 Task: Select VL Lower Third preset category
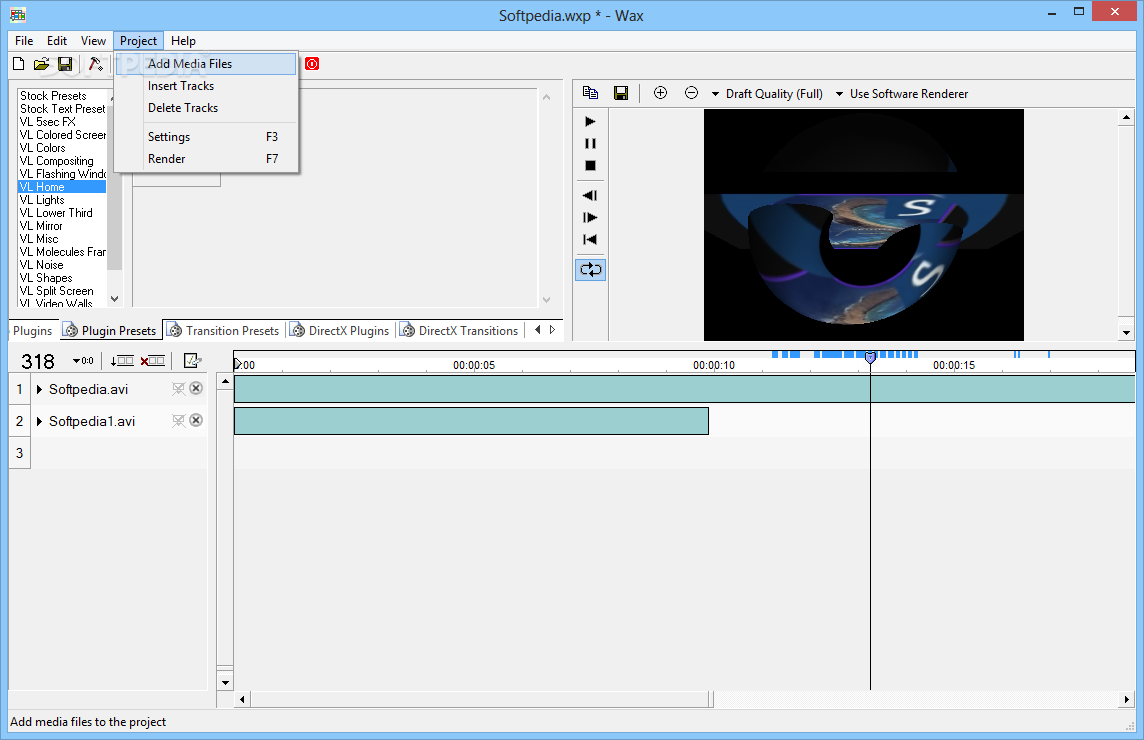pos(61,213)
